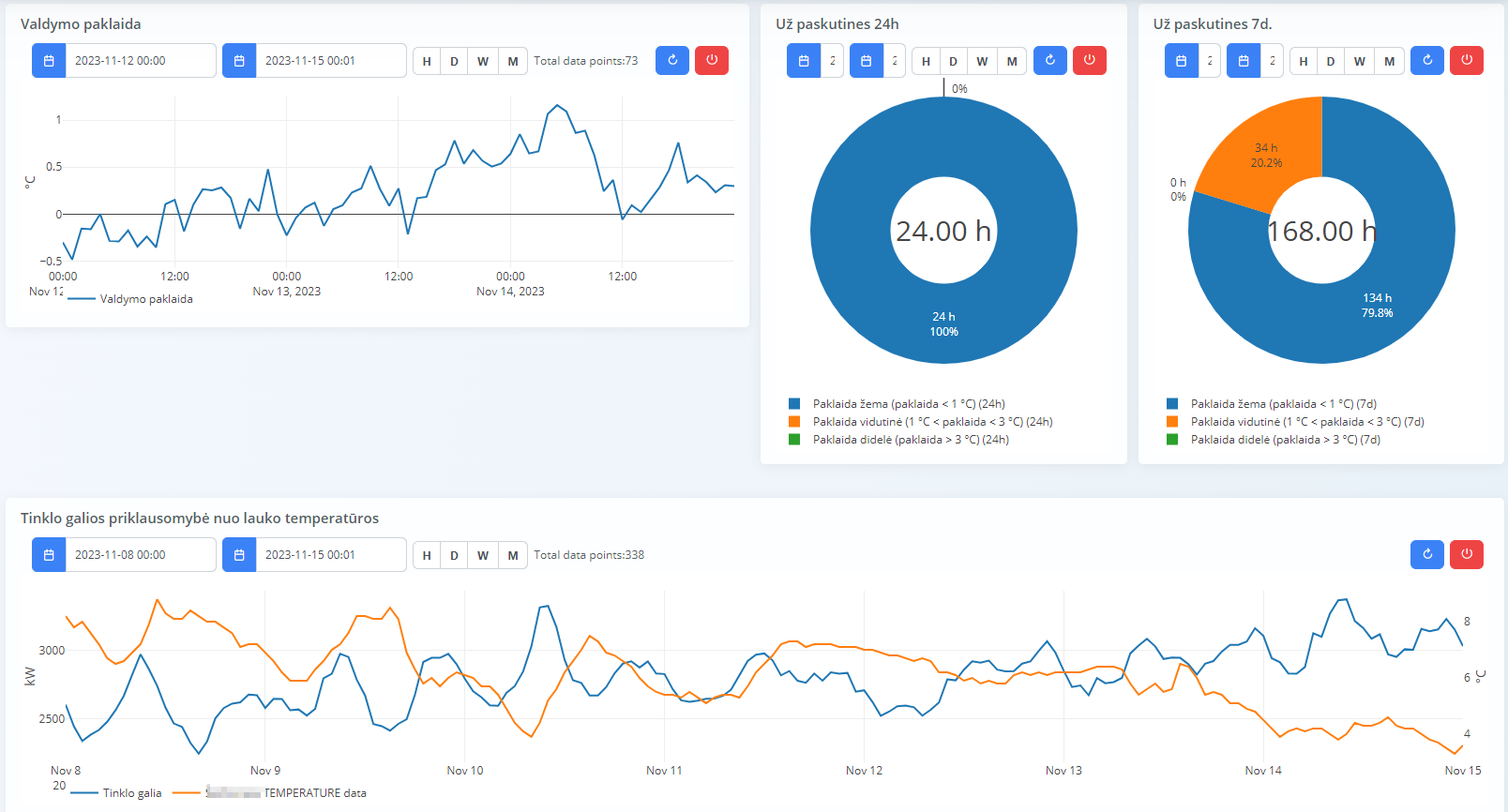This screenshot has width=1508, height=812.
Task: Click red power icon in Valdymo paklaida panel
Action: 712,61
